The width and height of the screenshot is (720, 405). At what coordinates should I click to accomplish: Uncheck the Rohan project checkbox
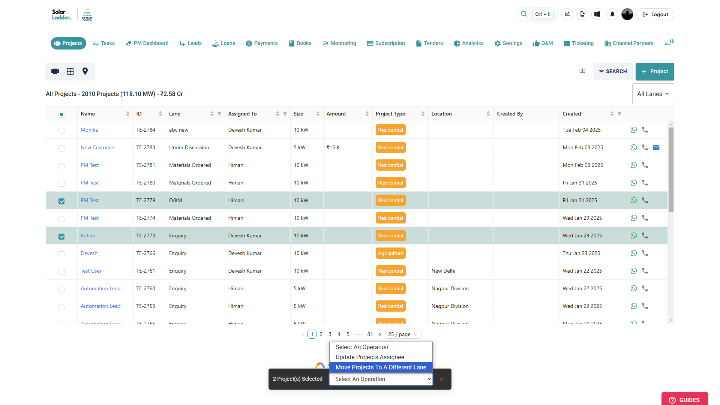click(61, 236)
